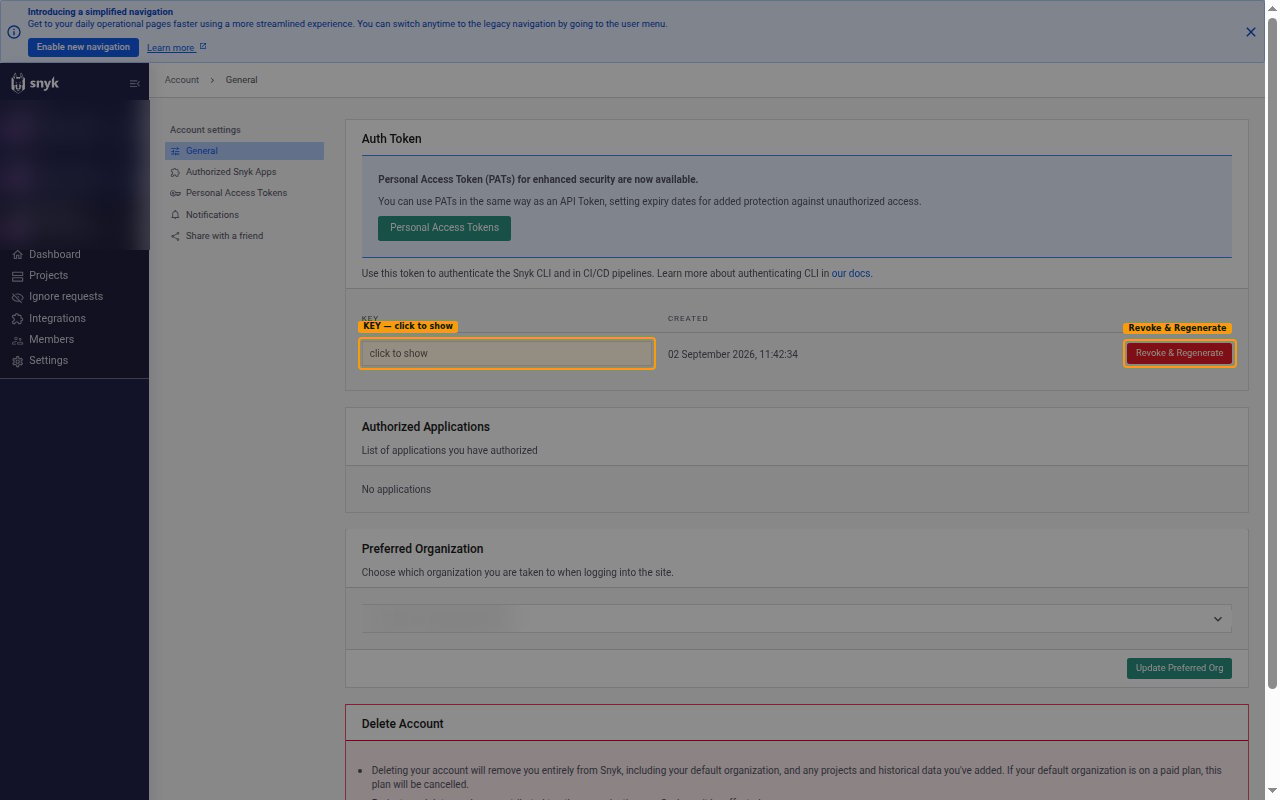Click the No applications text

(x=396, y=490)
